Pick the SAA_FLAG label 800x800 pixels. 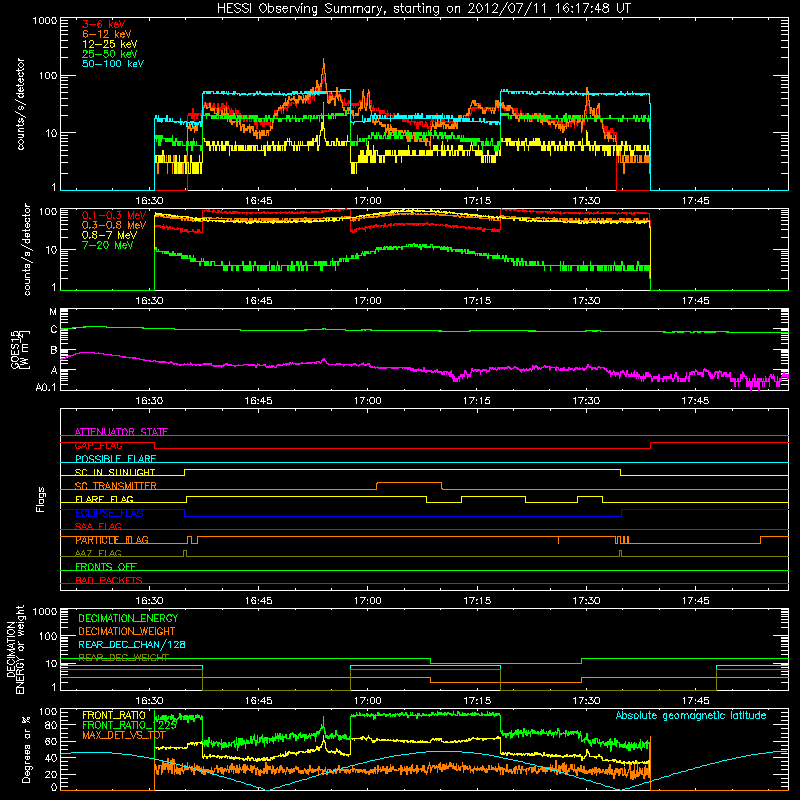pyautogui.click(x=98, y=526)
